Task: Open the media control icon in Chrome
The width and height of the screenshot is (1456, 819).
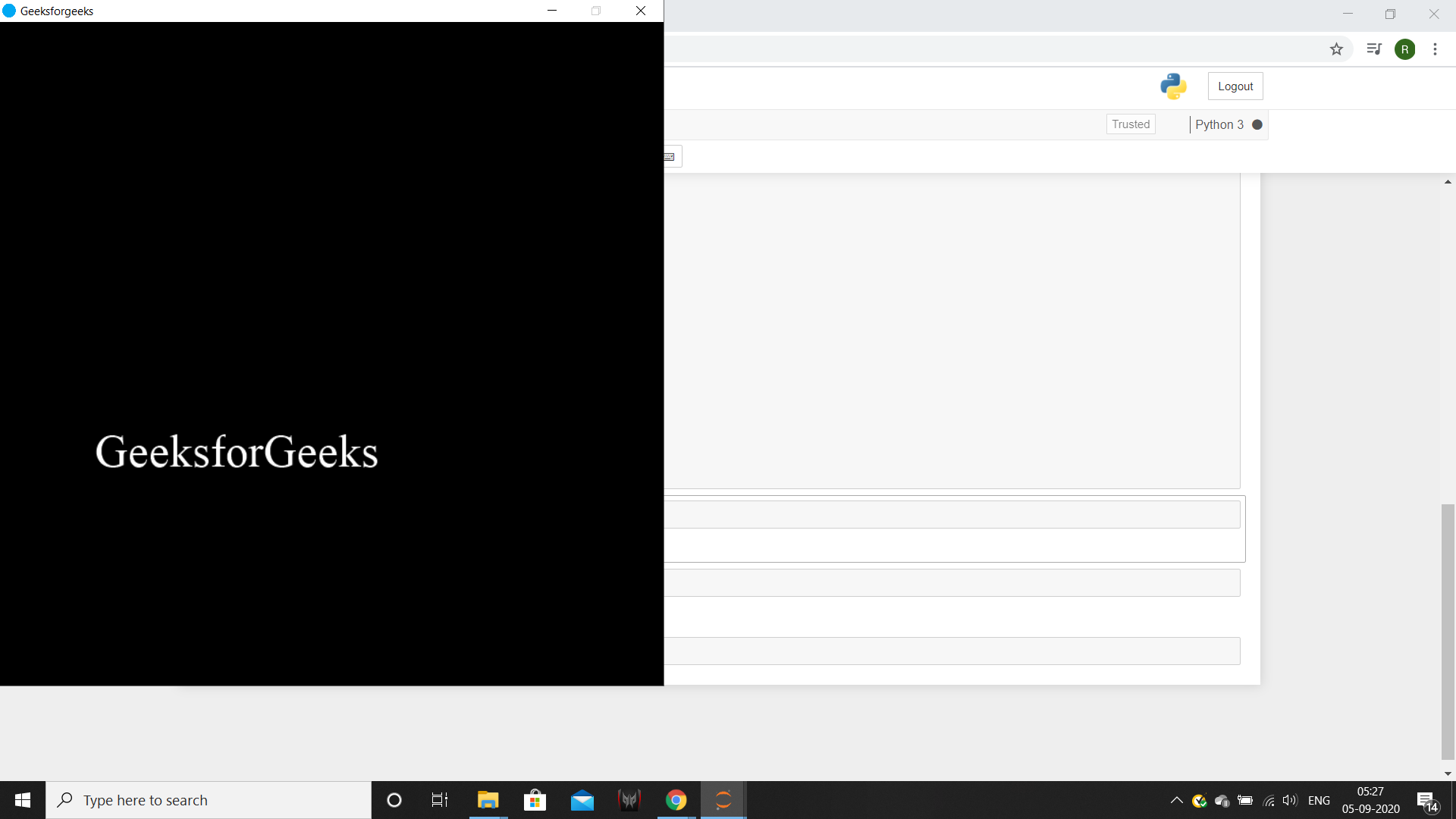Action: [x=1373, y=49]
